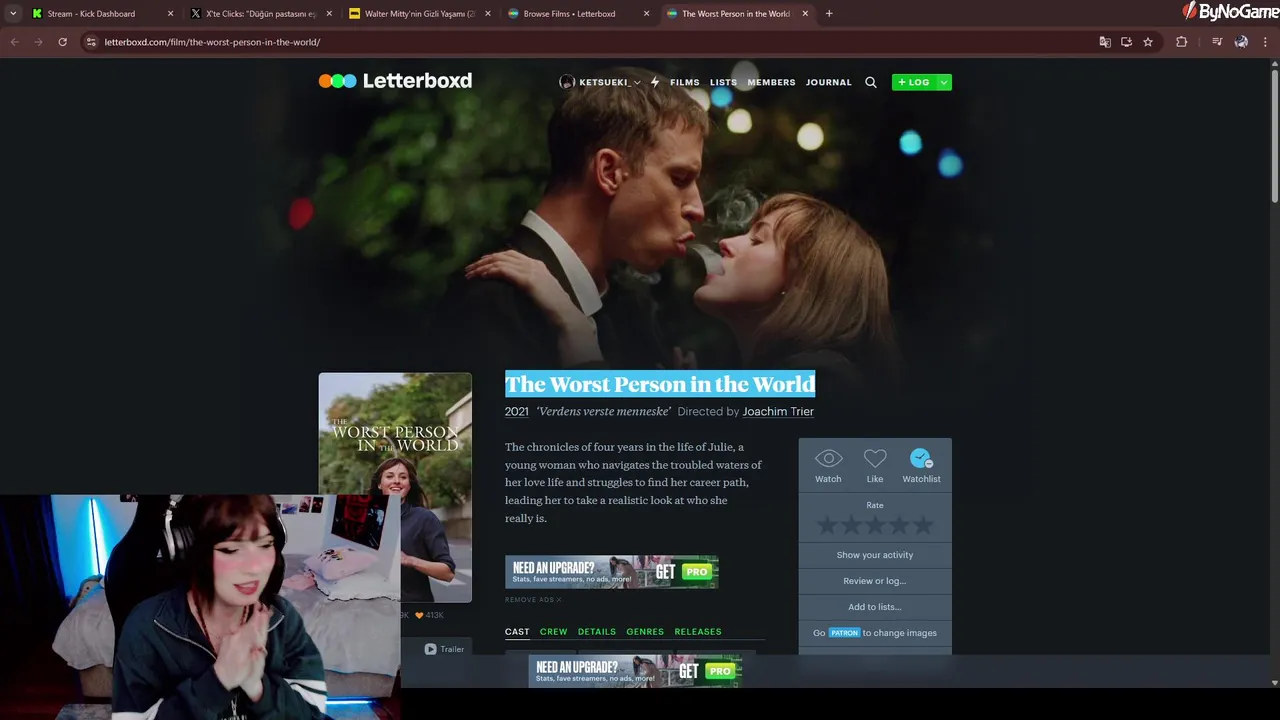Switch to the DETAILS tab
Screen dimensions: 1280x720
pos(597,632)
